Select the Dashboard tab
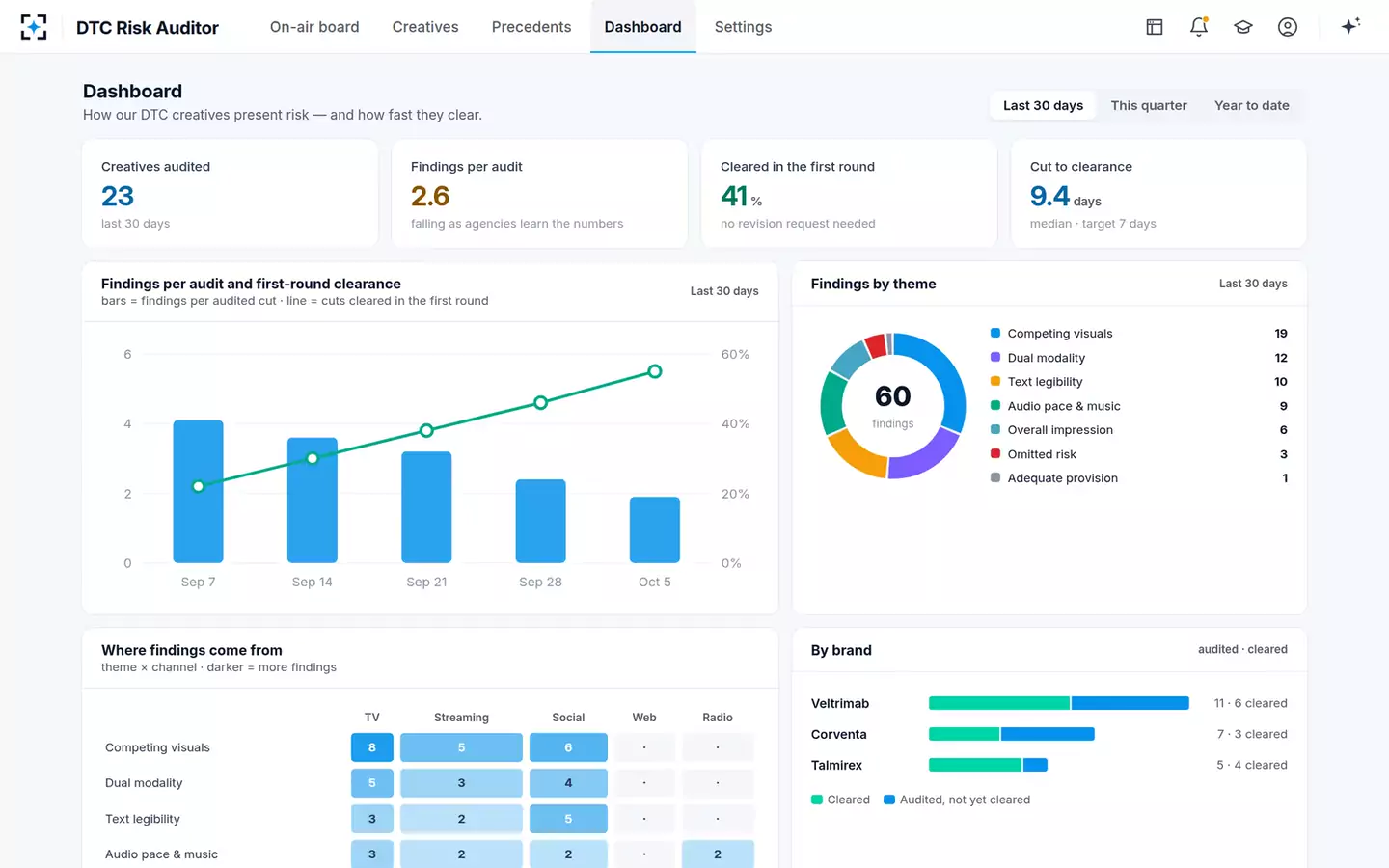The width and height of the screenshot is (1389, 868). [643, 27]
